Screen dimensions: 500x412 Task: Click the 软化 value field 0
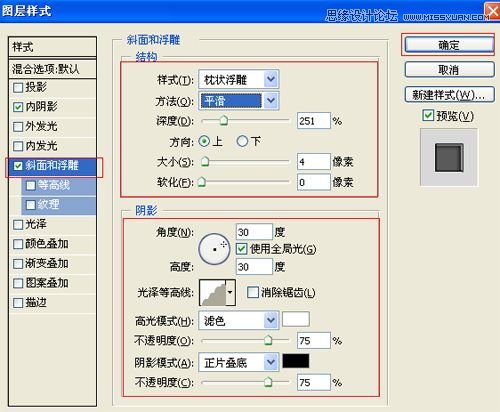[x=314, y=182]
